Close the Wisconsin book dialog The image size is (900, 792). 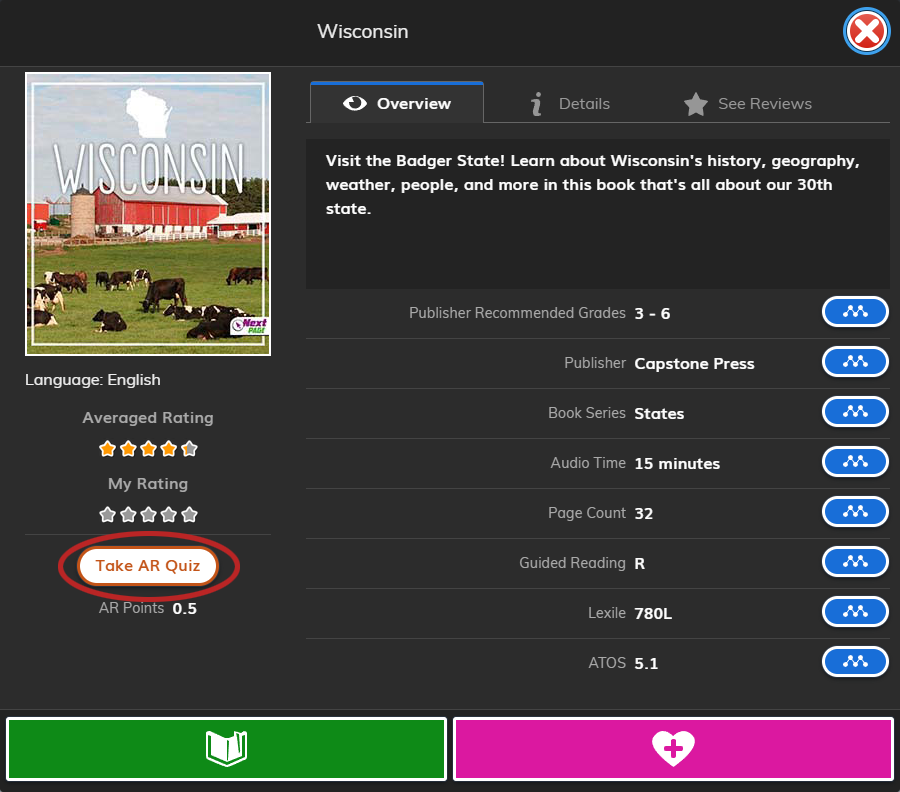point(866,33)
